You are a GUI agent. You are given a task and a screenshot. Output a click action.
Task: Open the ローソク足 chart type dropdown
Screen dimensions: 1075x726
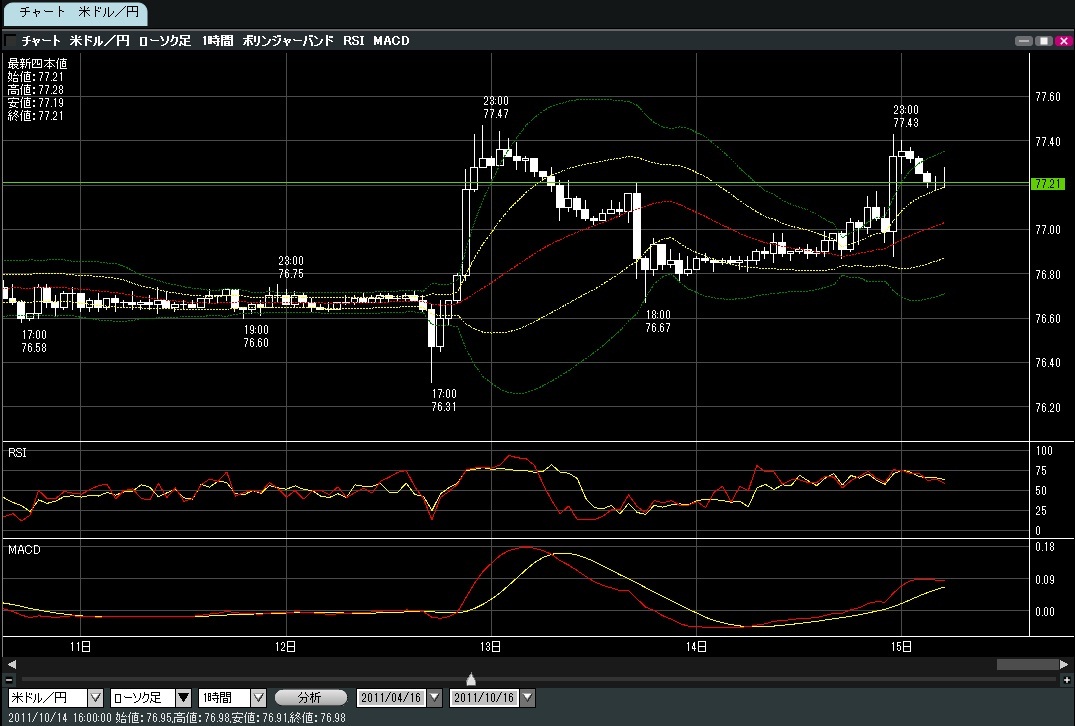click(184, 697)
